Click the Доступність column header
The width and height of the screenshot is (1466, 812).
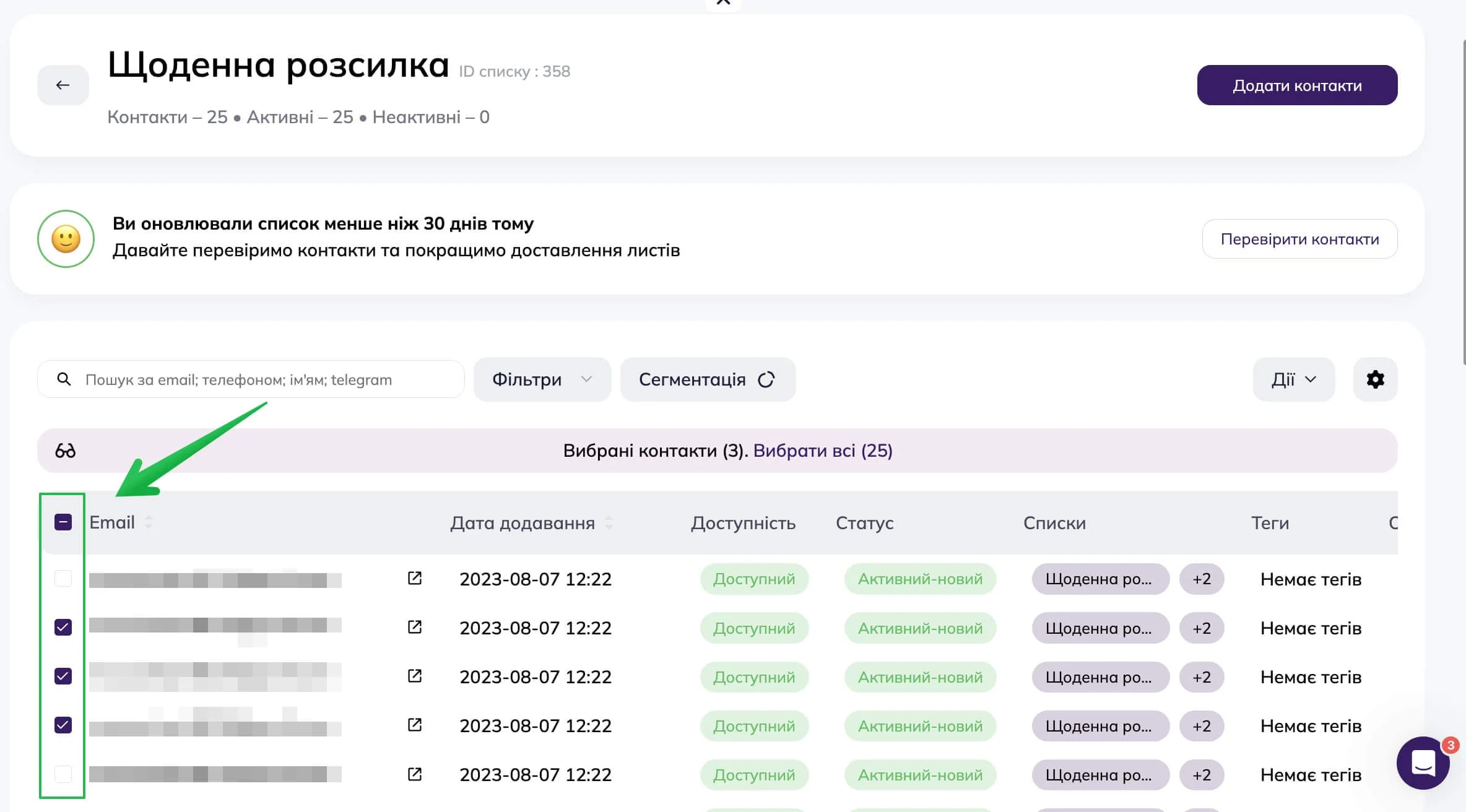743,523
